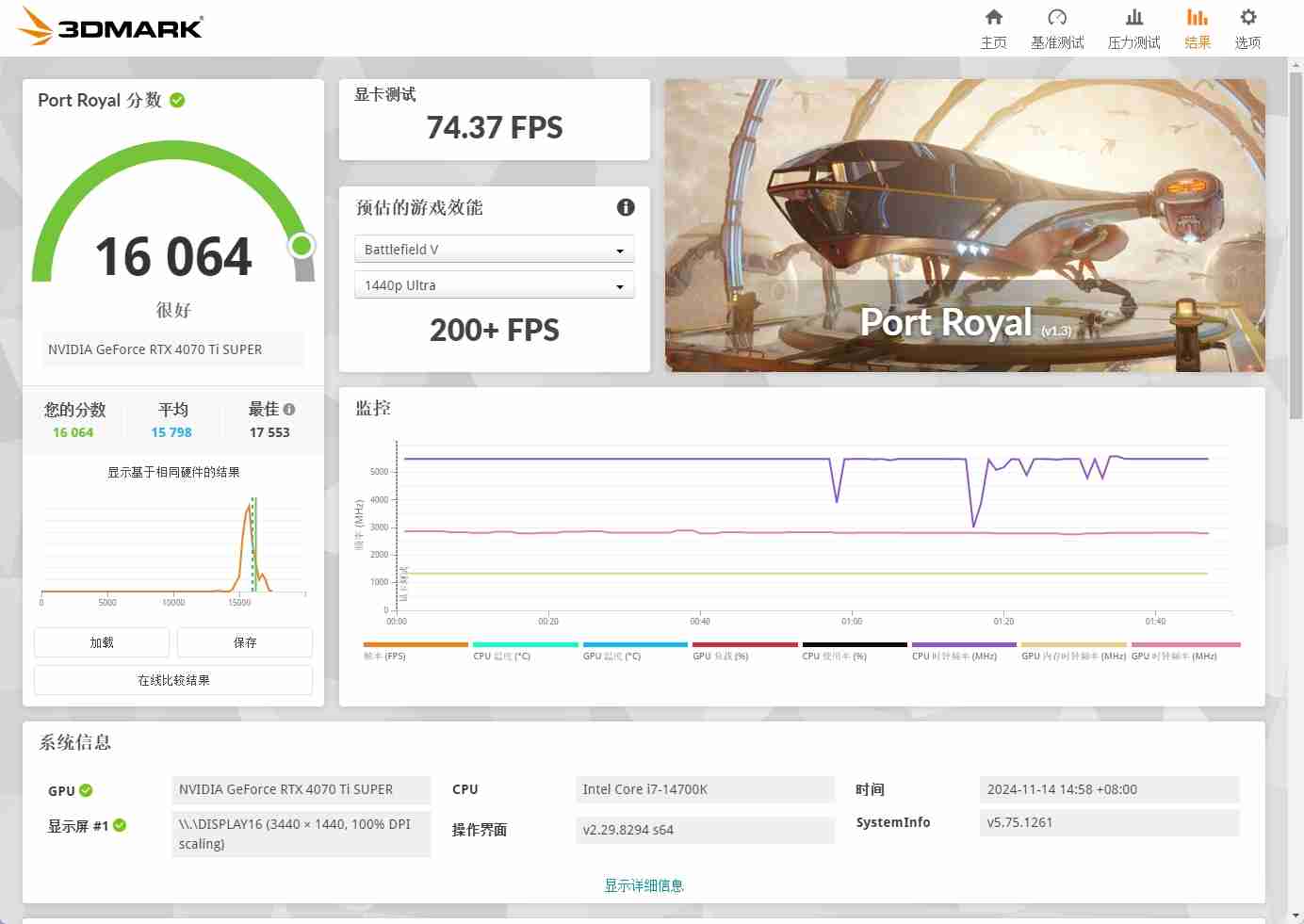Toggle the GPU 负载 legend series
The width and height of the screenshot is (1304, 924).
tap(722, 650)
